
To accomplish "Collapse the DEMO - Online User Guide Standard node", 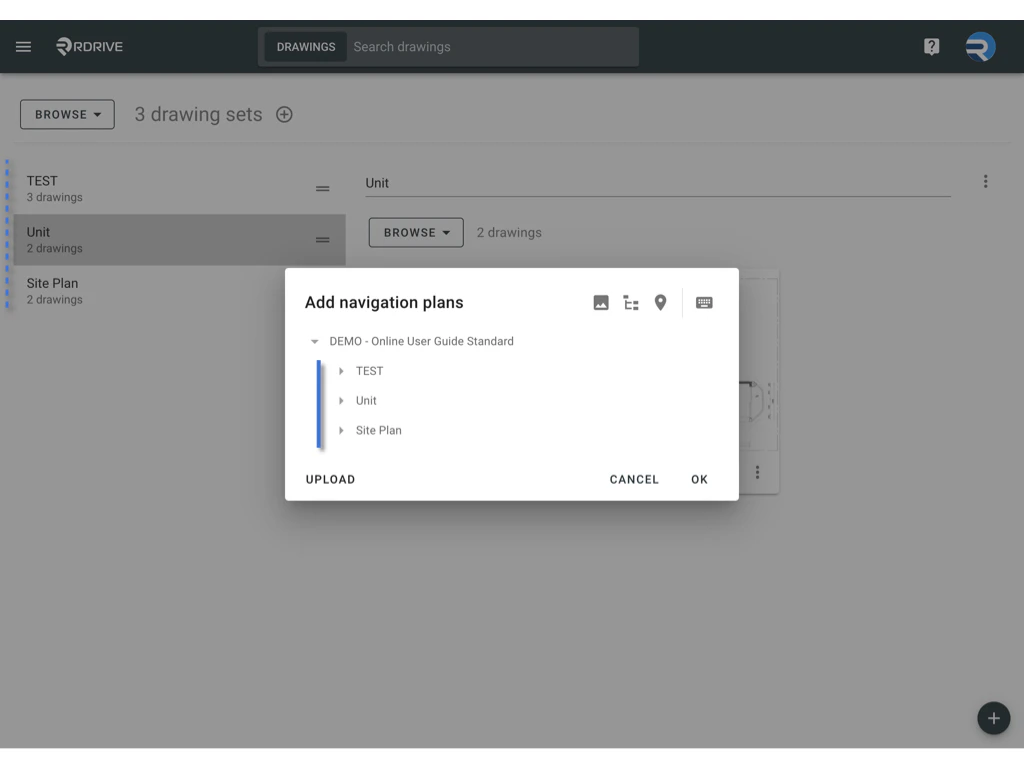I will [x=315, y=341].
